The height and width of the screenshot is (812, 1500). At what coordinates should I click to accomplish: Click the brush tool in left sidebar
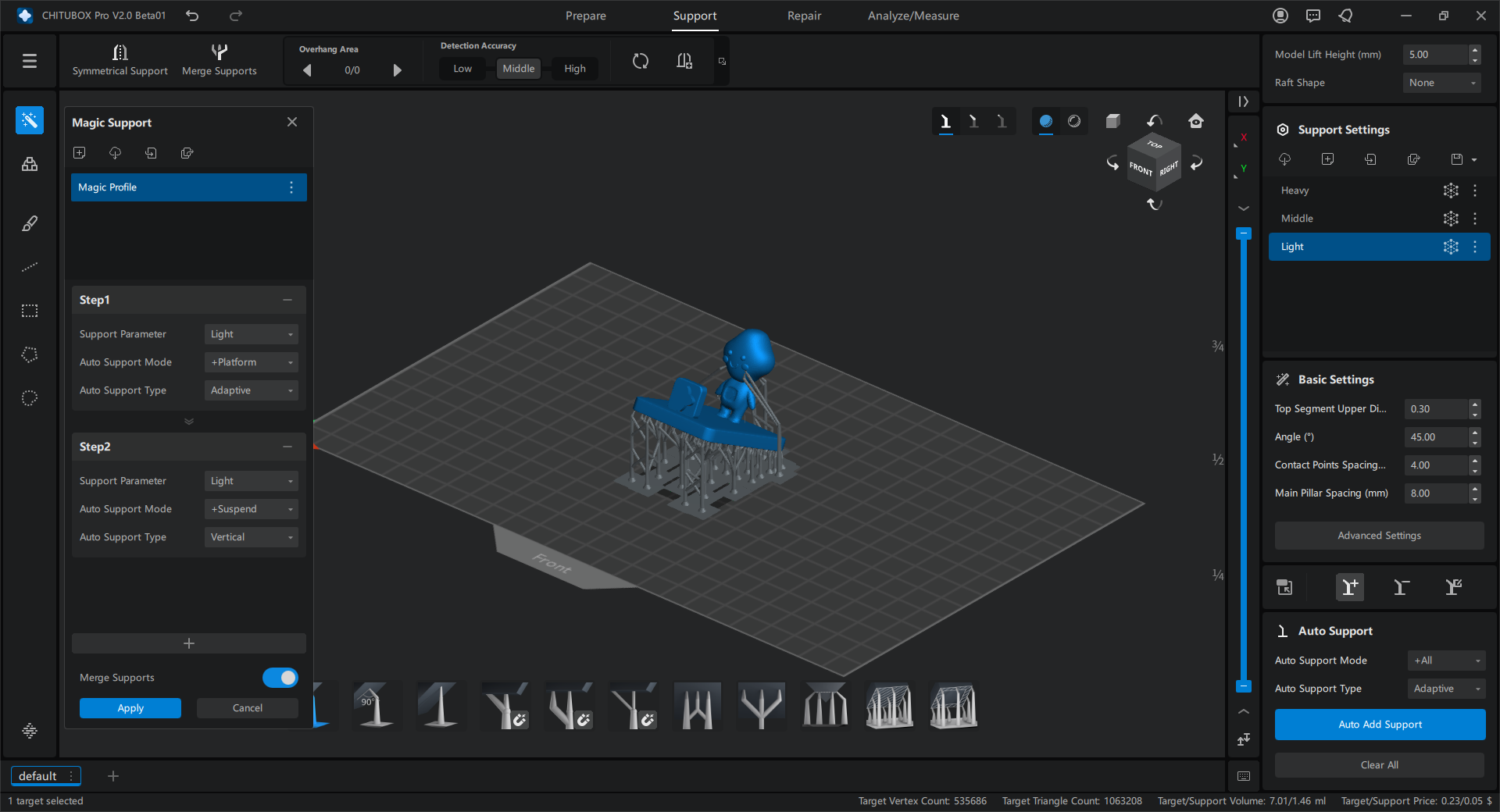(30, 223)
